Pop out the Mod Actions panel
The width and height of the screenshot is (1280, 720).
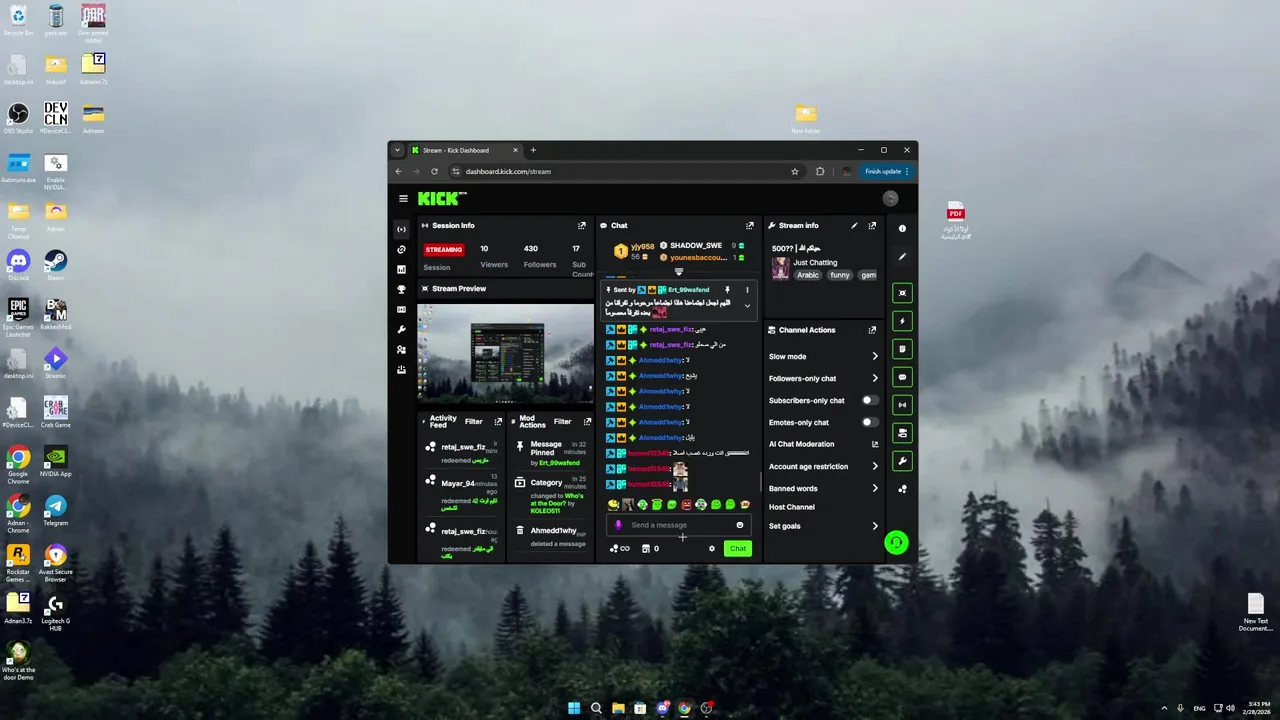tap(587, 422)
